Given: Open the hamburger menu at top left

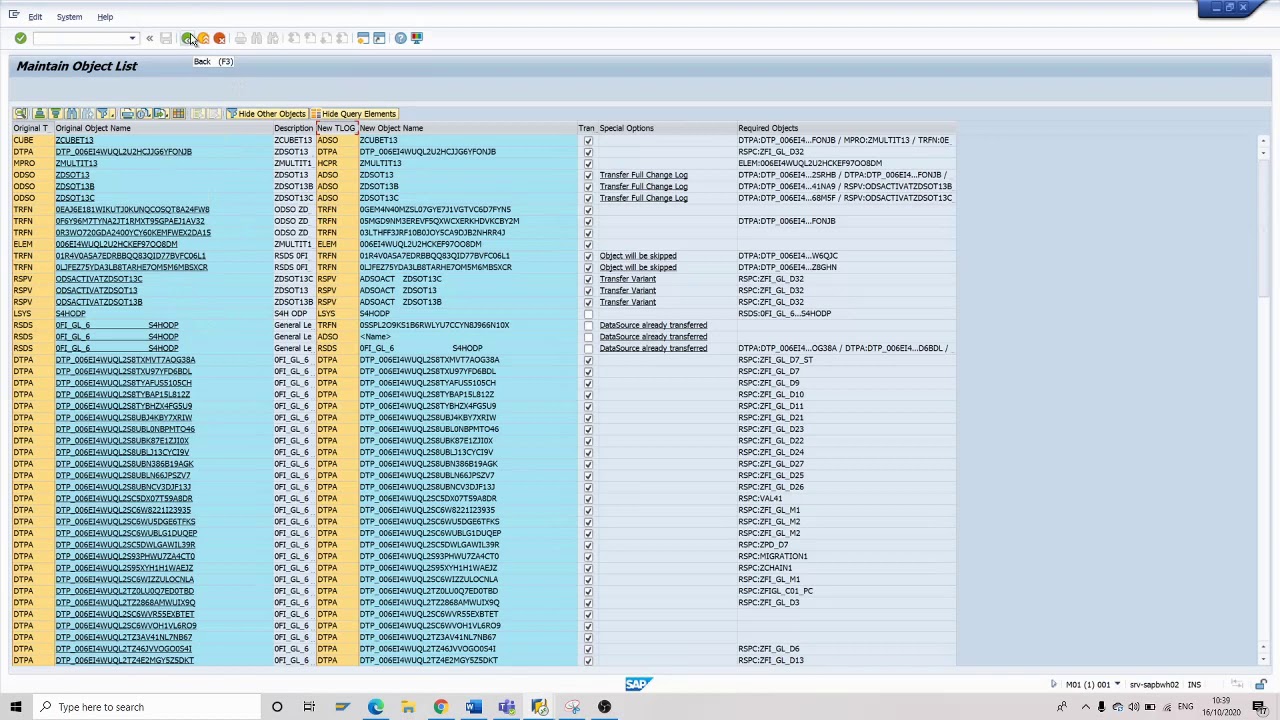Looking at the screenshot, I should (14, 15).
